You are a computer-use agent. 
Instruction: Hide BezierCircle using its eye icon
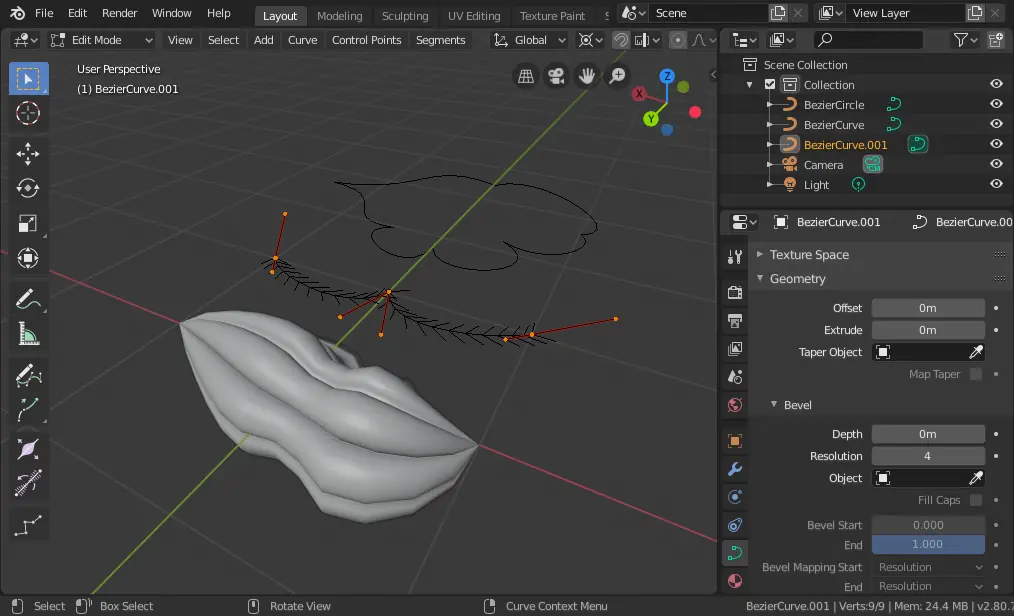pyautogui.click(x=996, y=105)
